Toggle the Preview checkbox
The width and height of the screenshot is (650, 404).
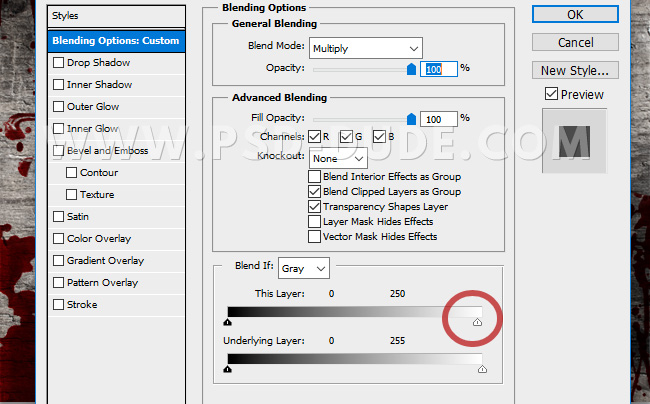[x=551, y=94]
